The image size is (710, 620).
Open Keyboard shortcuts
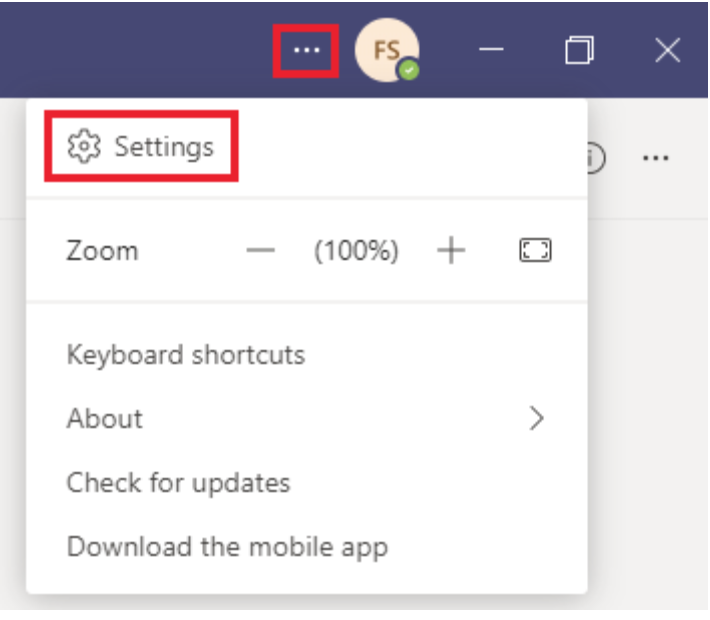(186, 355)
